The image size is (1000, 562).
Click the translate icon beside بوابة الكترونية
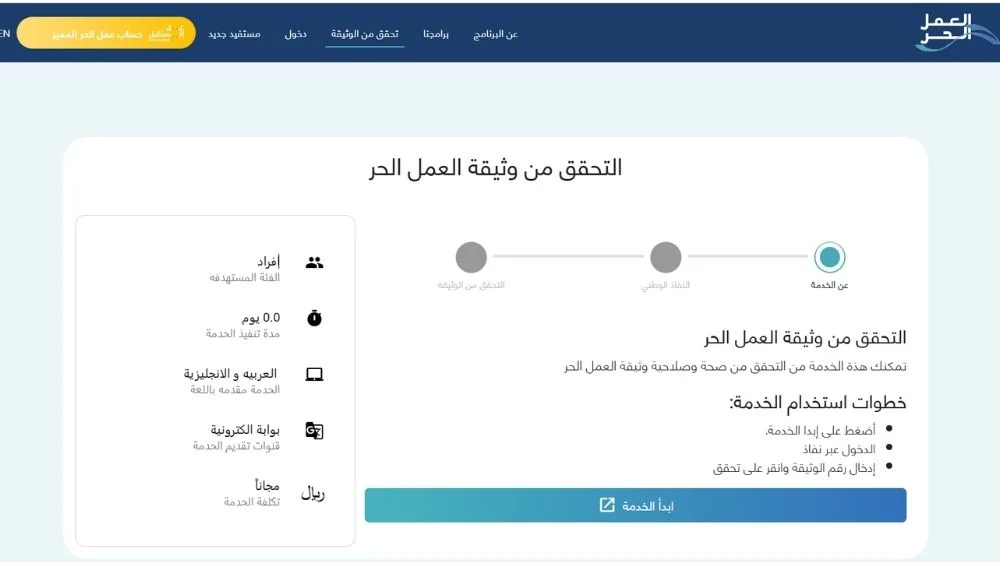(314, 431)
